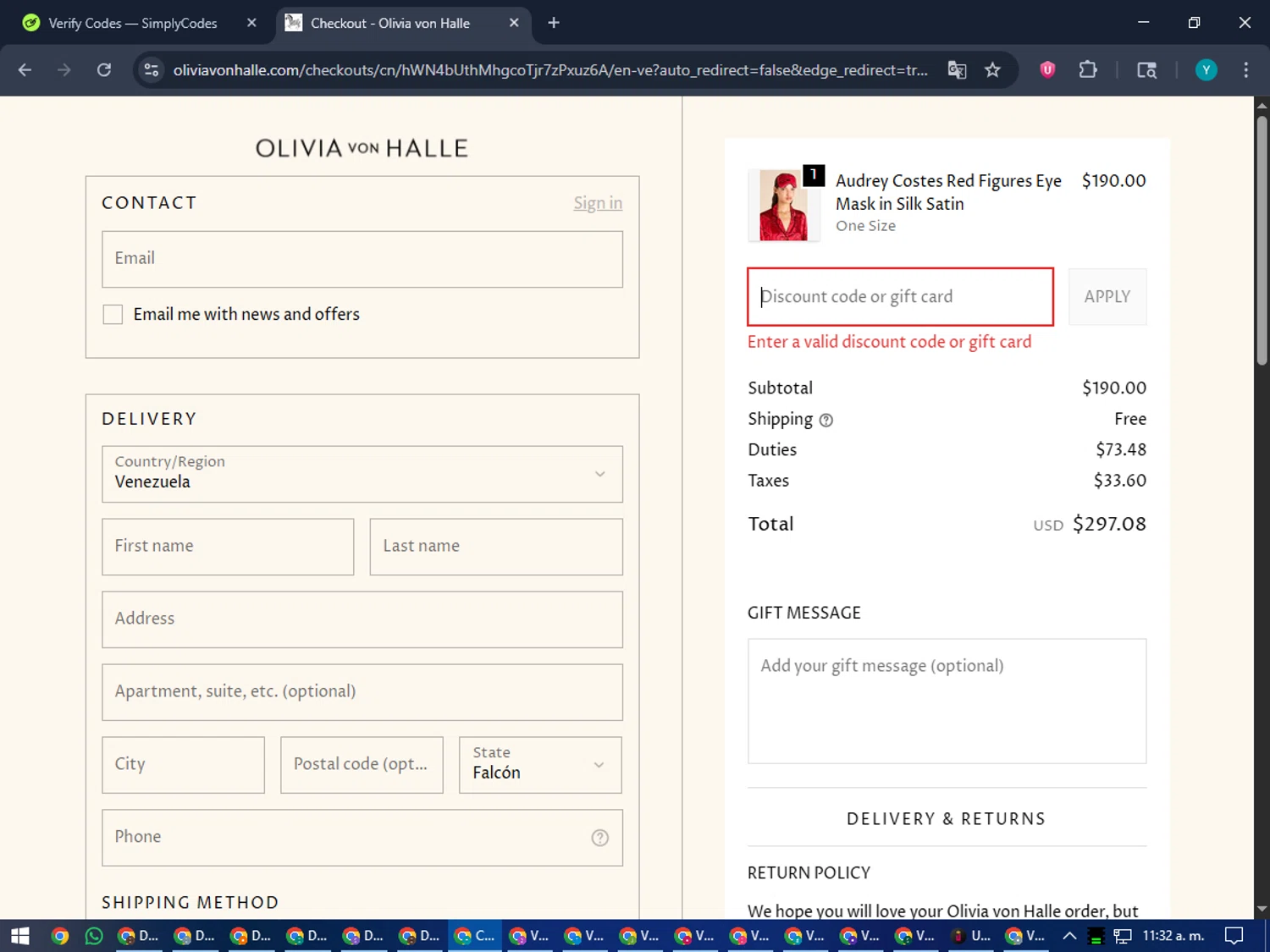Click the Apartment, suite, etc. field
The width and height of the screenshot is (1270, 952).
click(362, 692)
